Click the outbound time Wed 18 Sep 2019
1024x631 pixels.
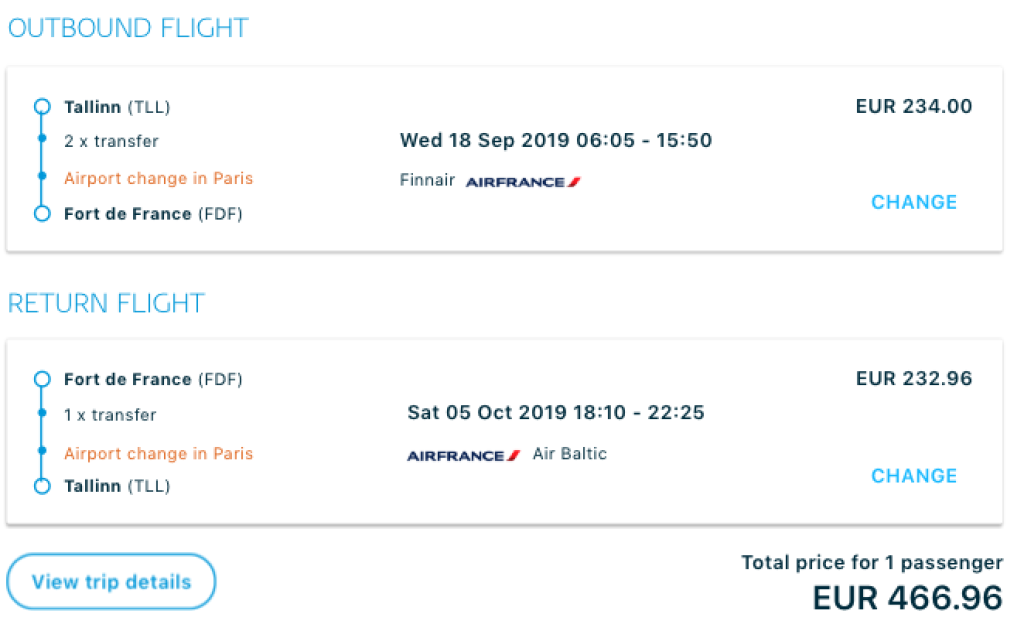(x=555, y=140)
